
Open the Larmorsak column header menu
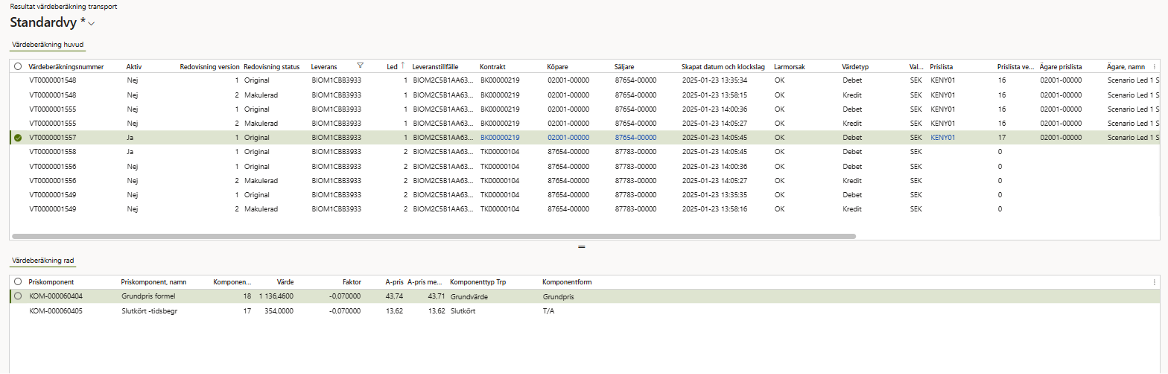click(789, 66)
